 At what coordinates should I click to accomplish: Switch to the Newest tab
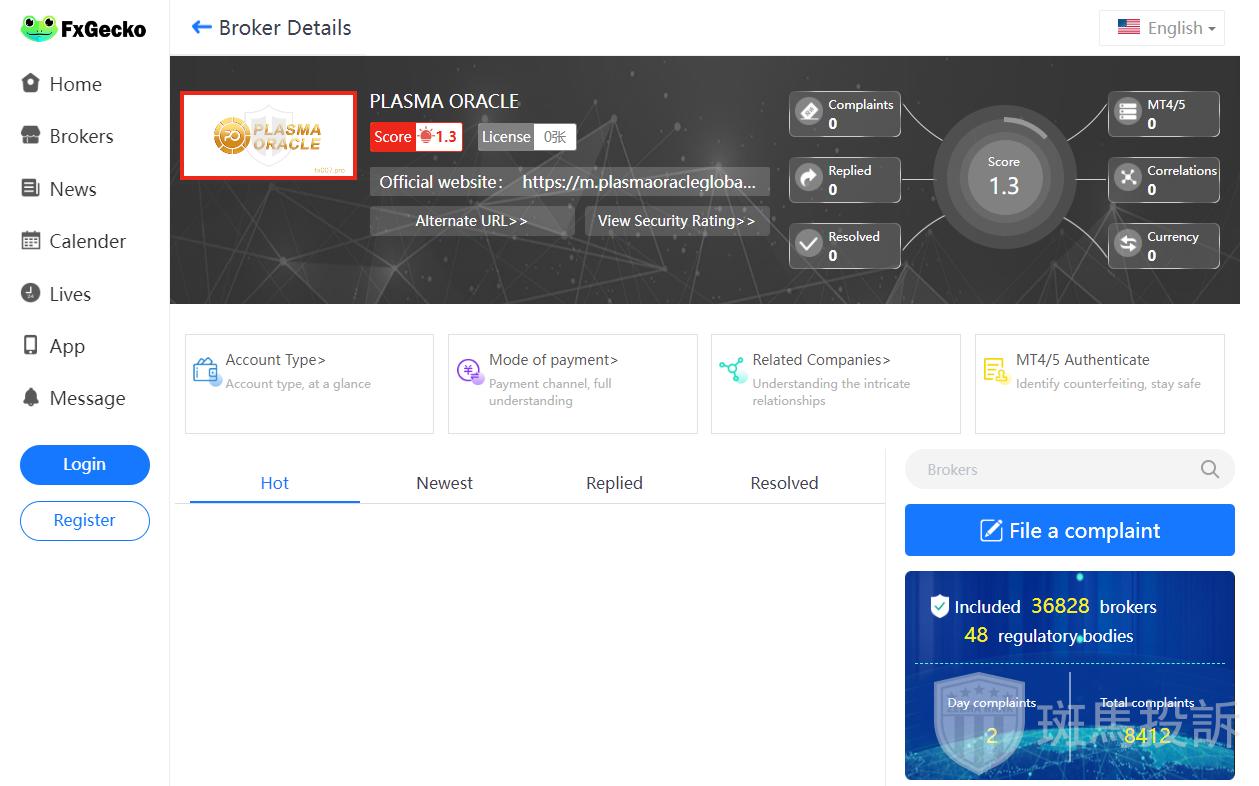444,483
